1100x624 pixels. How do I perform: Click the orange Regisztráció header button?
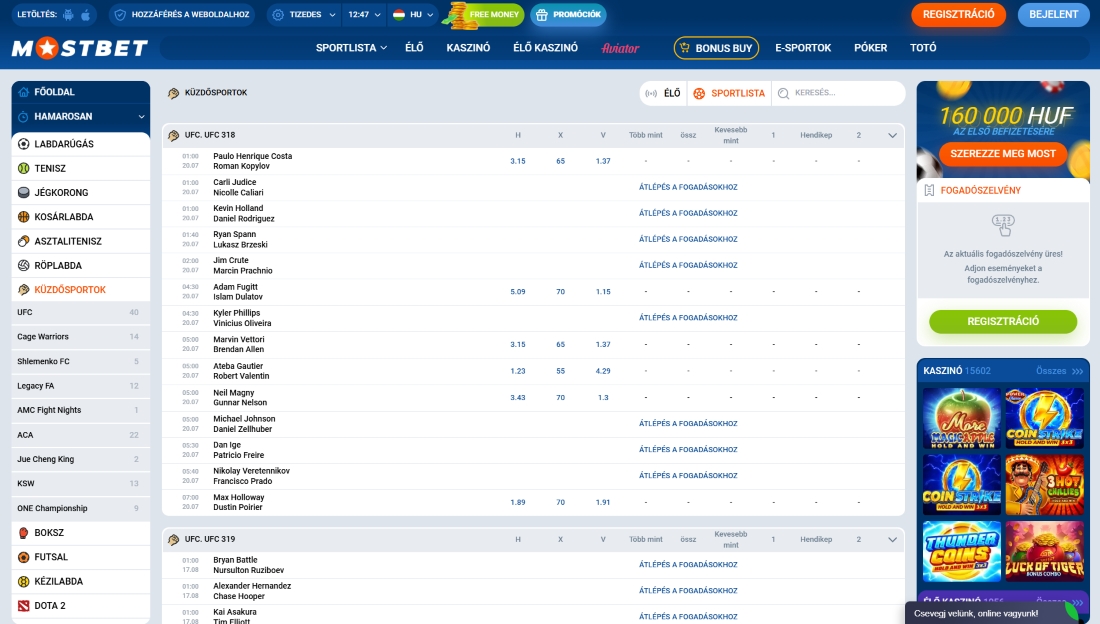(x=958, y=14)
